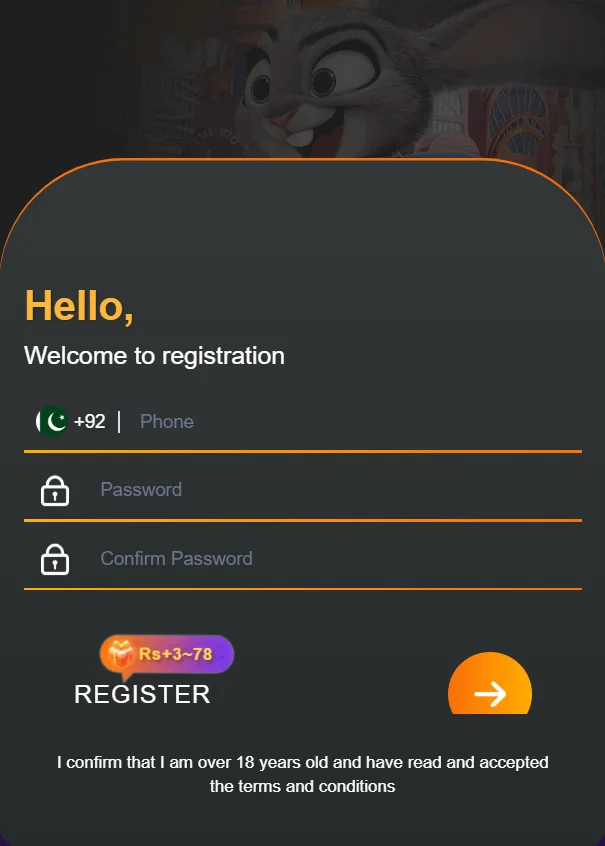Click the gift box icon on bonus badge
605x846 pixels.
pyautogui.click(x=120, y=653)
